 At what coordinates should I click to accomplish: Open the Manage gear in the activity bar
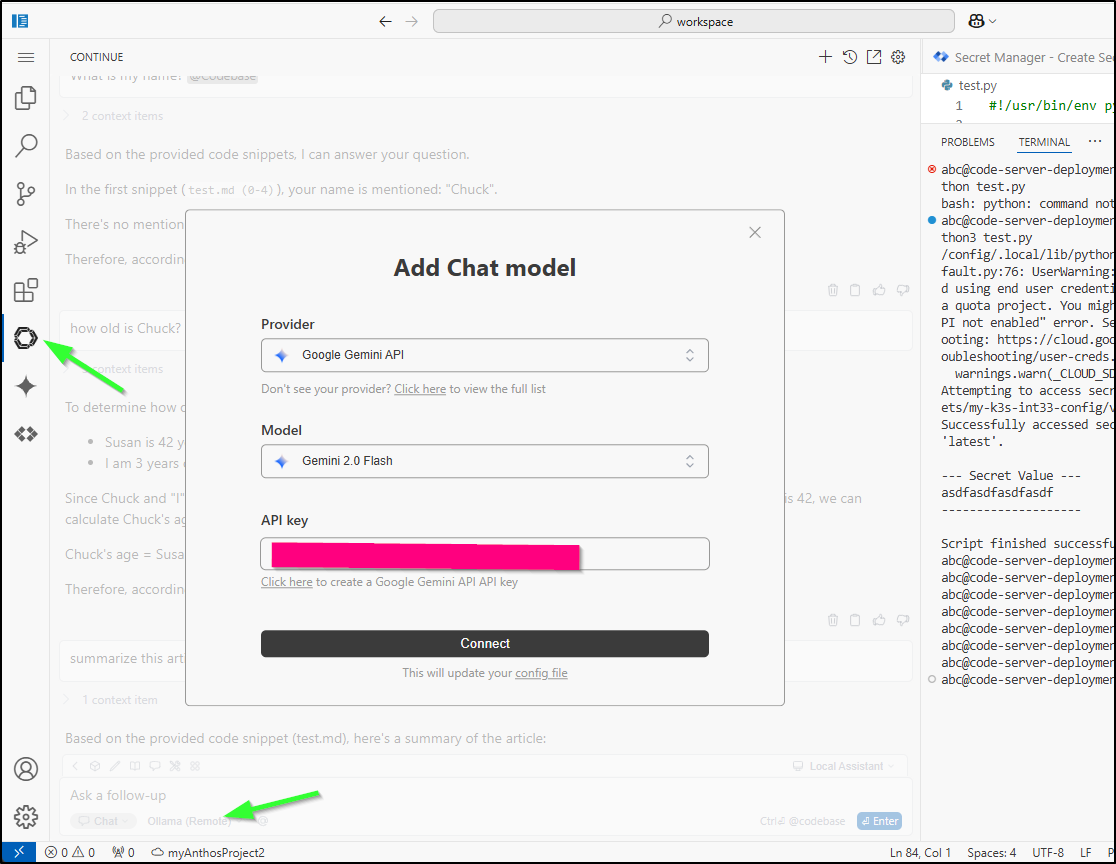(x=26, y=817)
